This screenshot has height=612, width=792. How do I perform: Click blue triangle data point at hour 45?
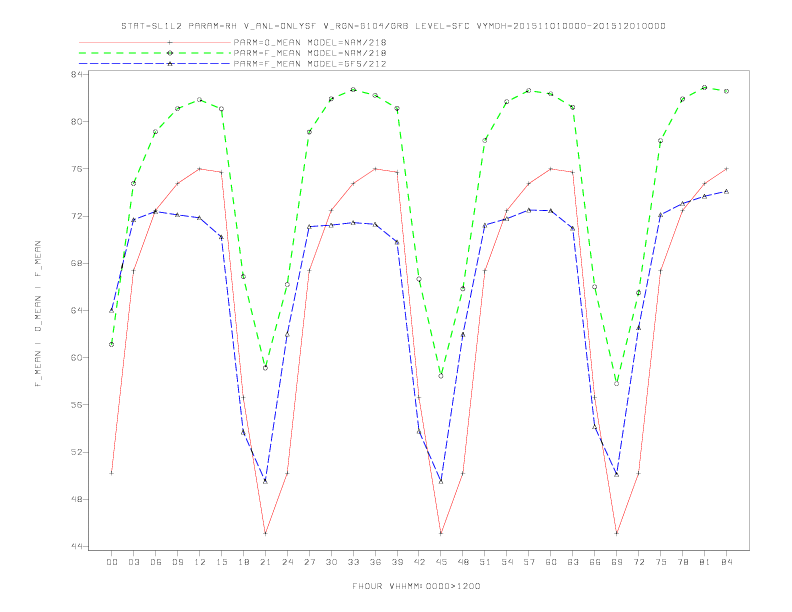click(x=441, y=482)
